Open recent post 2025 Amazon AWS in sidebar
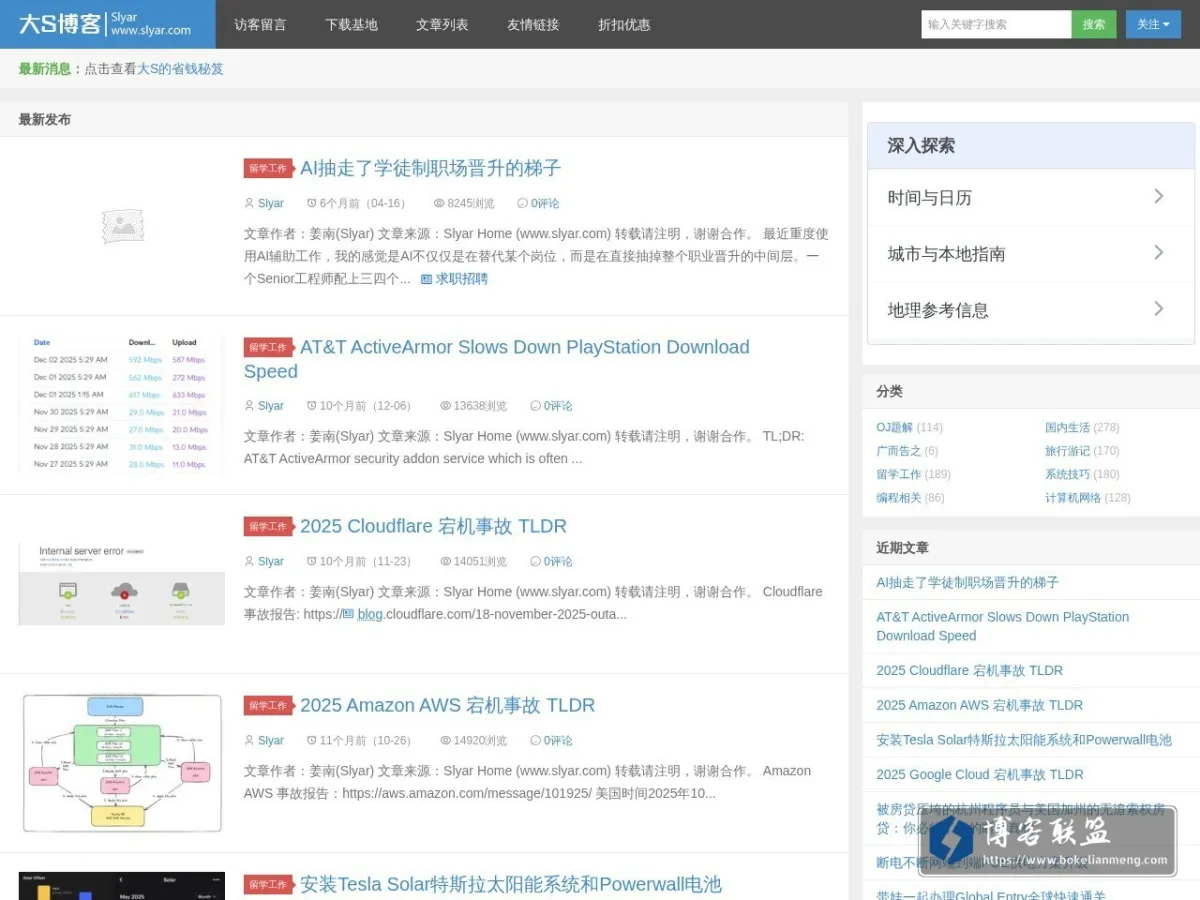The image size is (1200, 900). coord(979,705)
